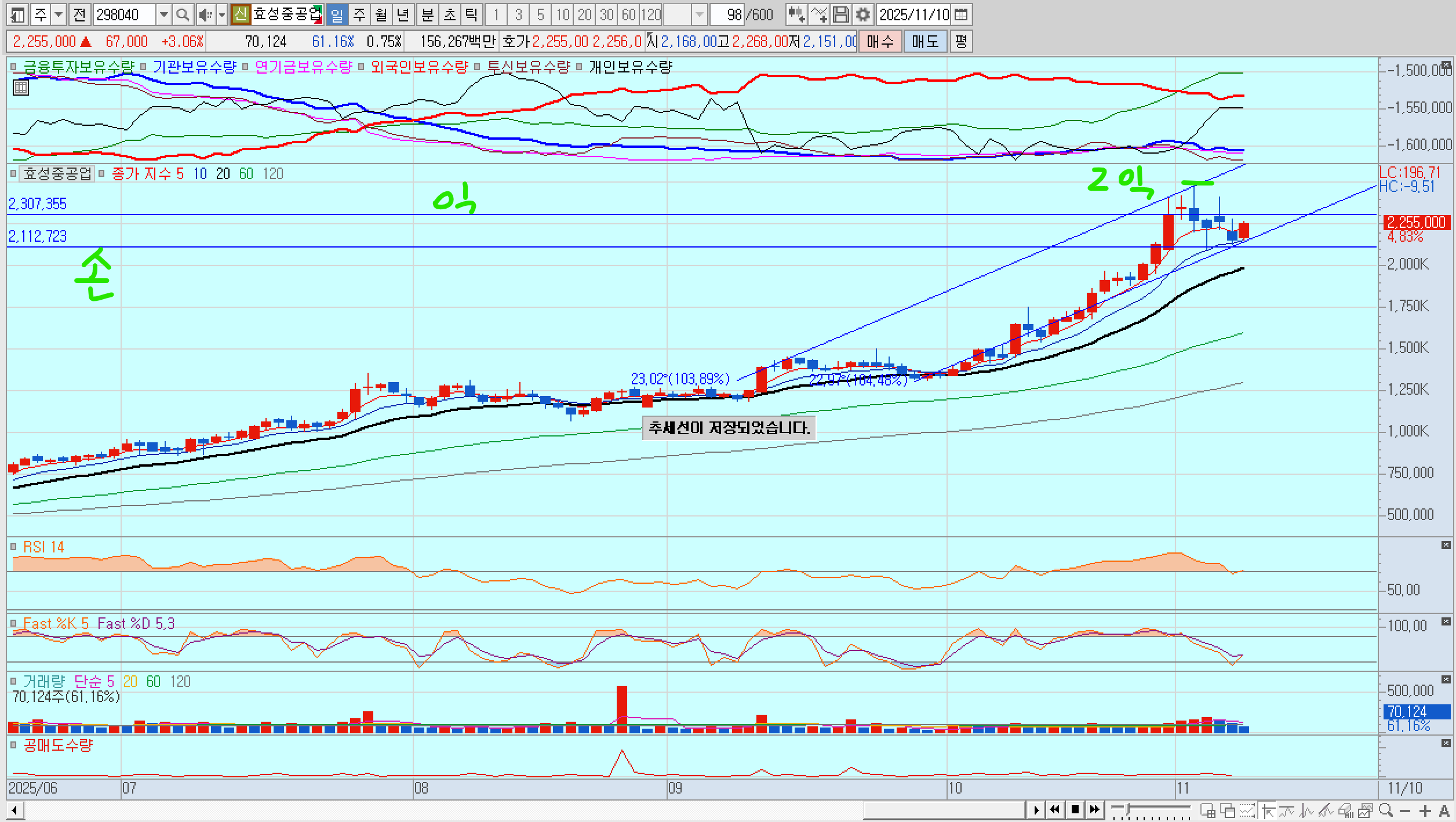Click the save chart floppy disk icon

pos(841,14)
